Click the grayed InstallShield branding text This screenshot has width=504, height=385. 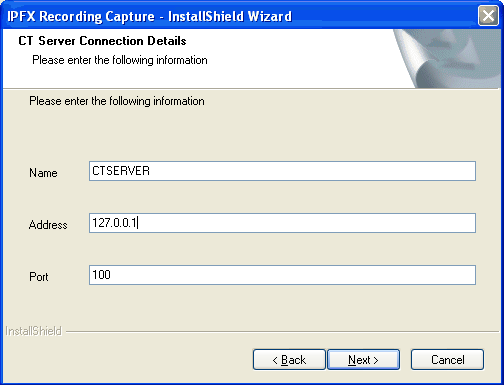click(33, 331)
